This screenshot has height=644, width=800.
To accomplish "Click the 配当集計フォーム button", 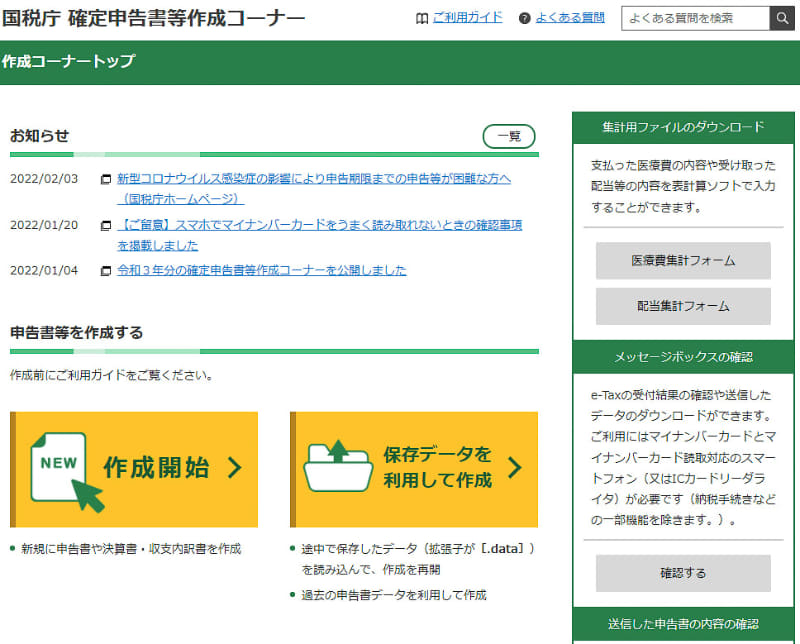I will coord(683,306).
